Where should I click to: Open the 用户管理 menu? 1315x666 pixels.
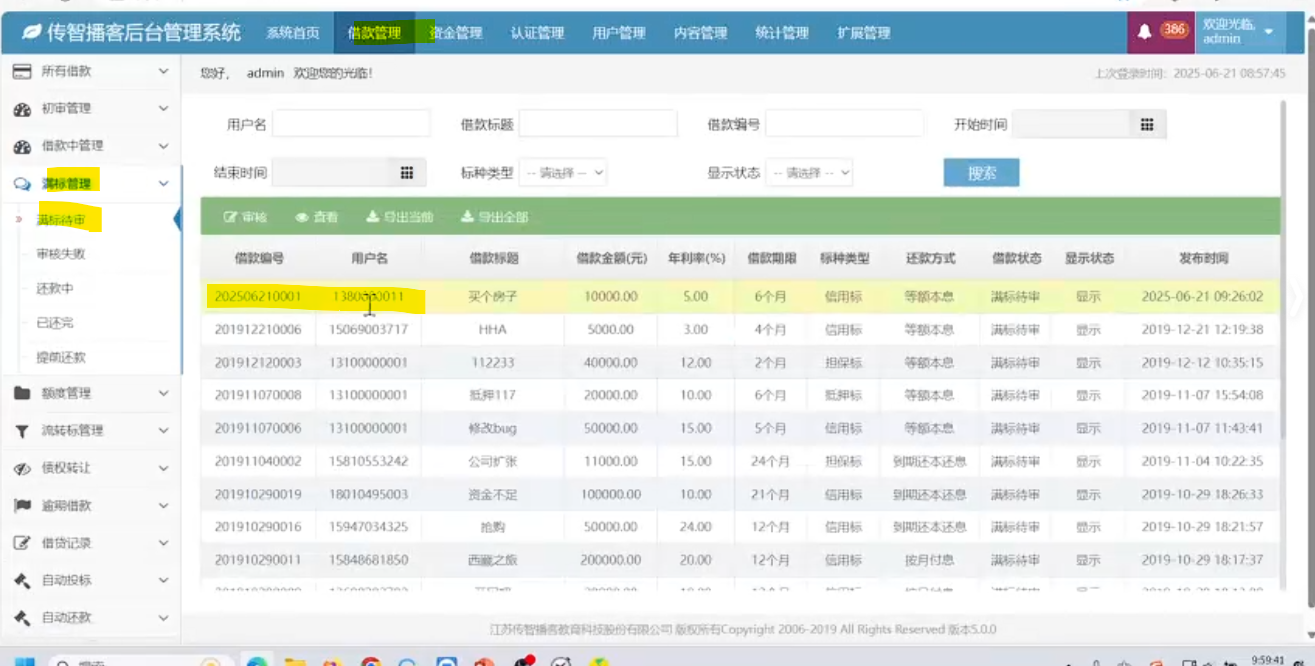619,33
